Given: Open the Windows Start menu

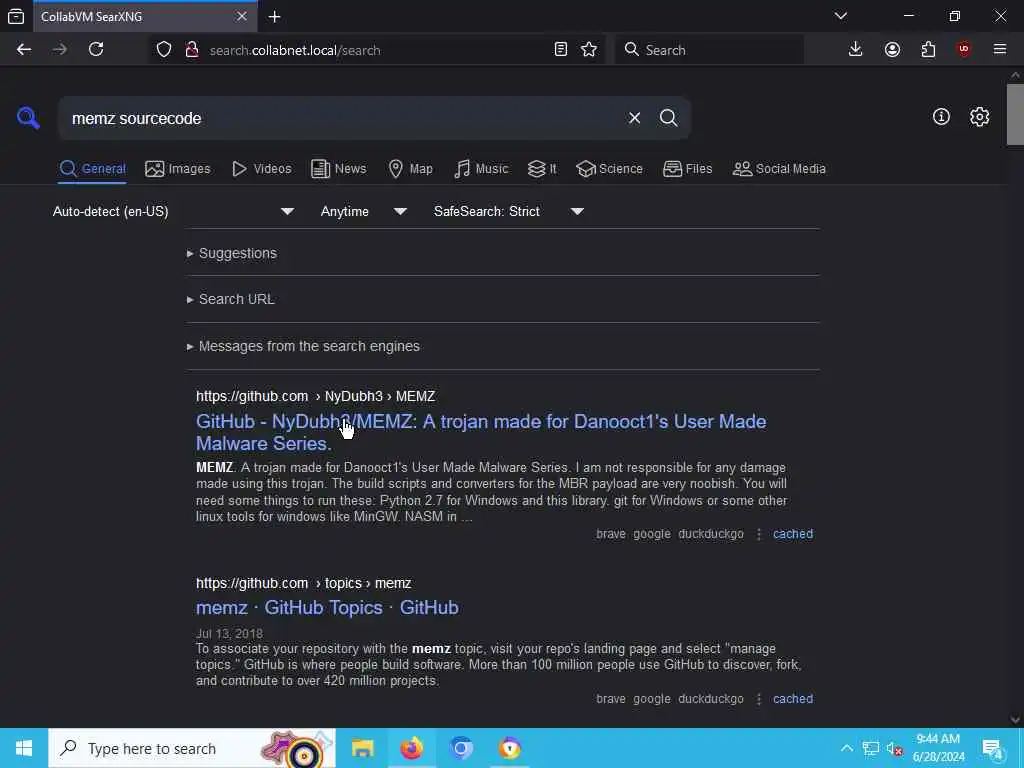Looking at the screenshot, I should [x=24, y=748].
